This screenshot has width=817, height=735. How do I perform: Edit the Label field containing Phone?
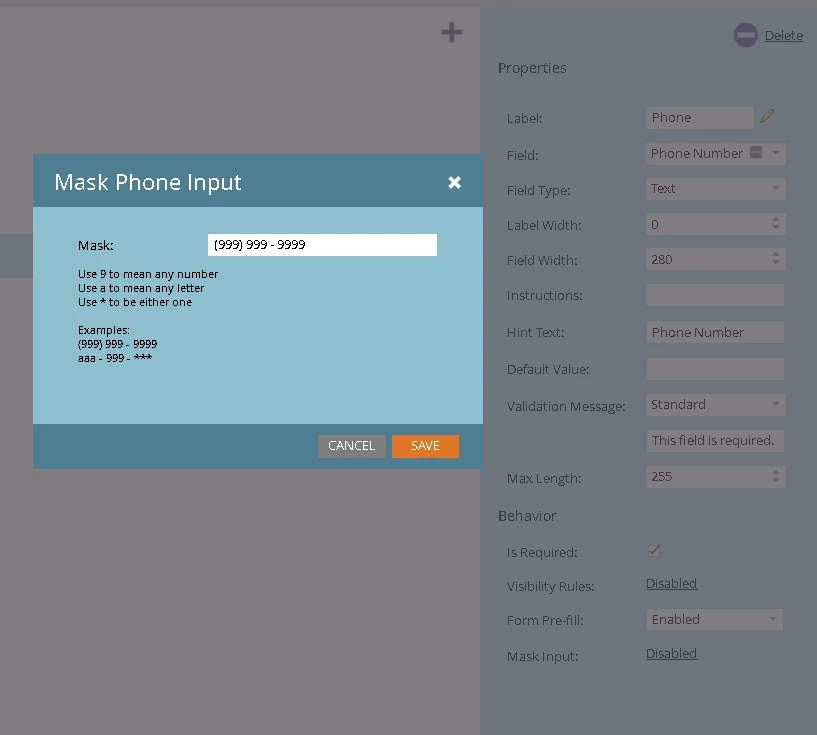coord(700,118)
